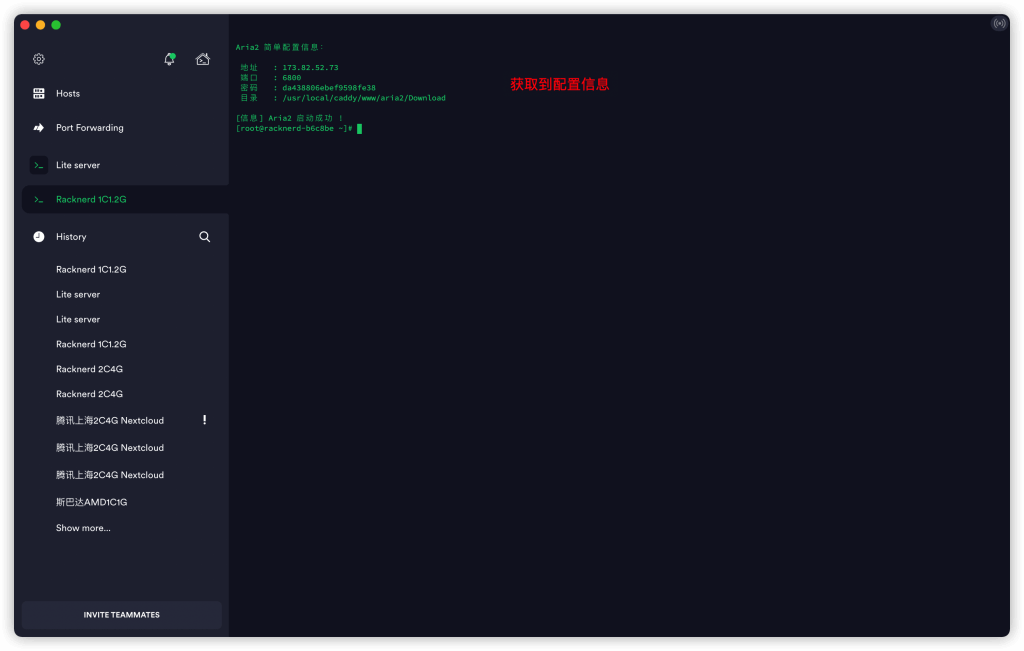Select the highlighted green Racknerd 1C1.2G tab
The width and height of the screenshot is (1024, 651).
tap(91, 200)
